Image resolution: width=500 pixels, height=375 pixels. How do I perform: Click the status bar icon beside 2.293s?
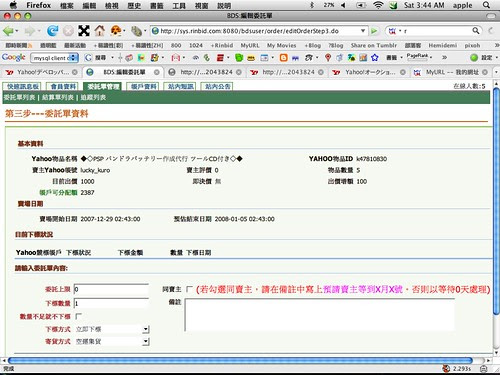[446, 368]
